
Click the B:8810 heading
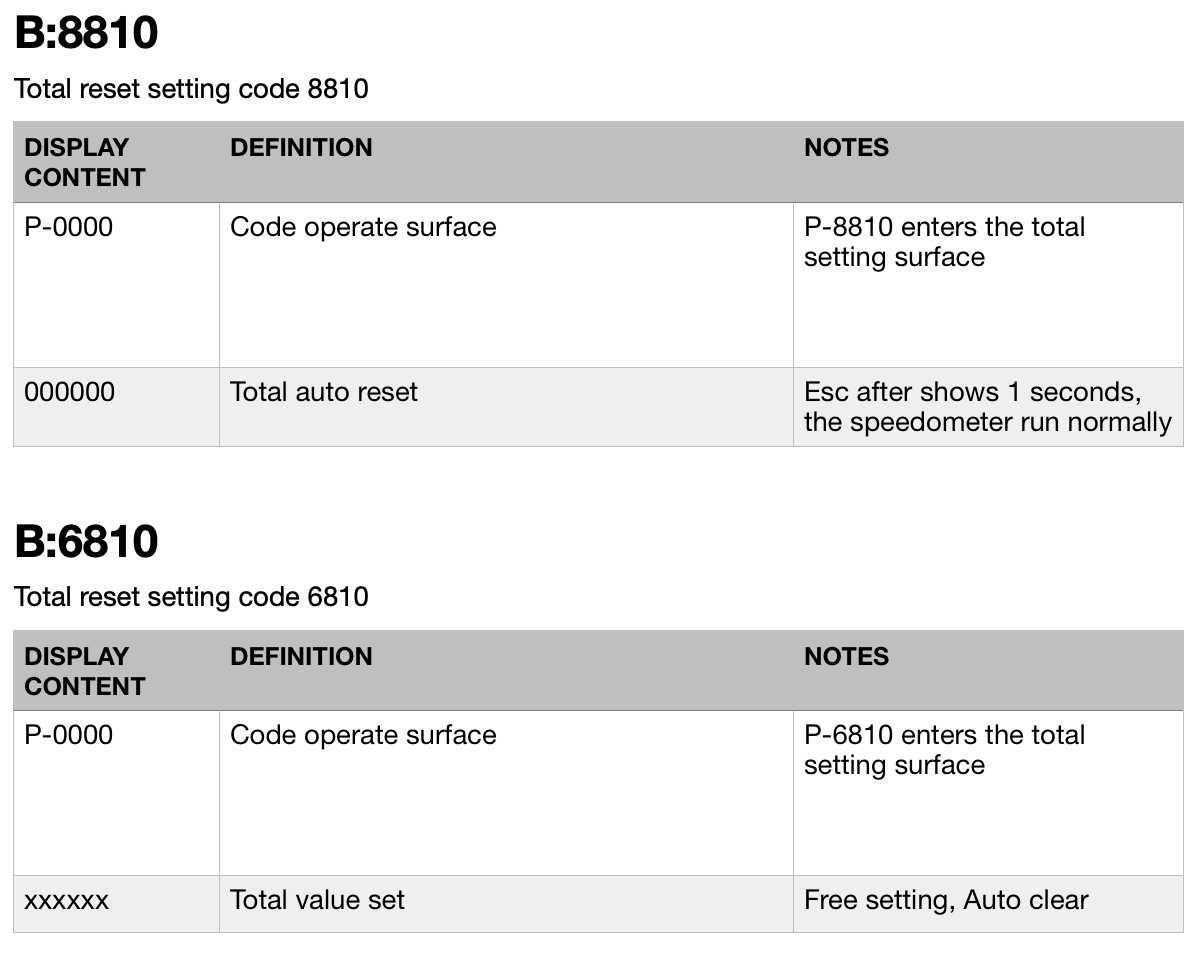tap(86, 33)
